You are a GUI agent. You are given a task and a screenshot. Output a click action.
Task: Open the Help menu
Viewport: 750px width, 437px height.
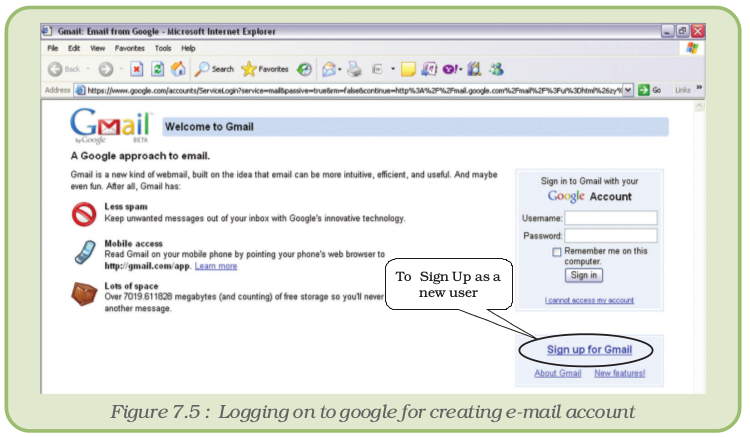coord(188,48)
